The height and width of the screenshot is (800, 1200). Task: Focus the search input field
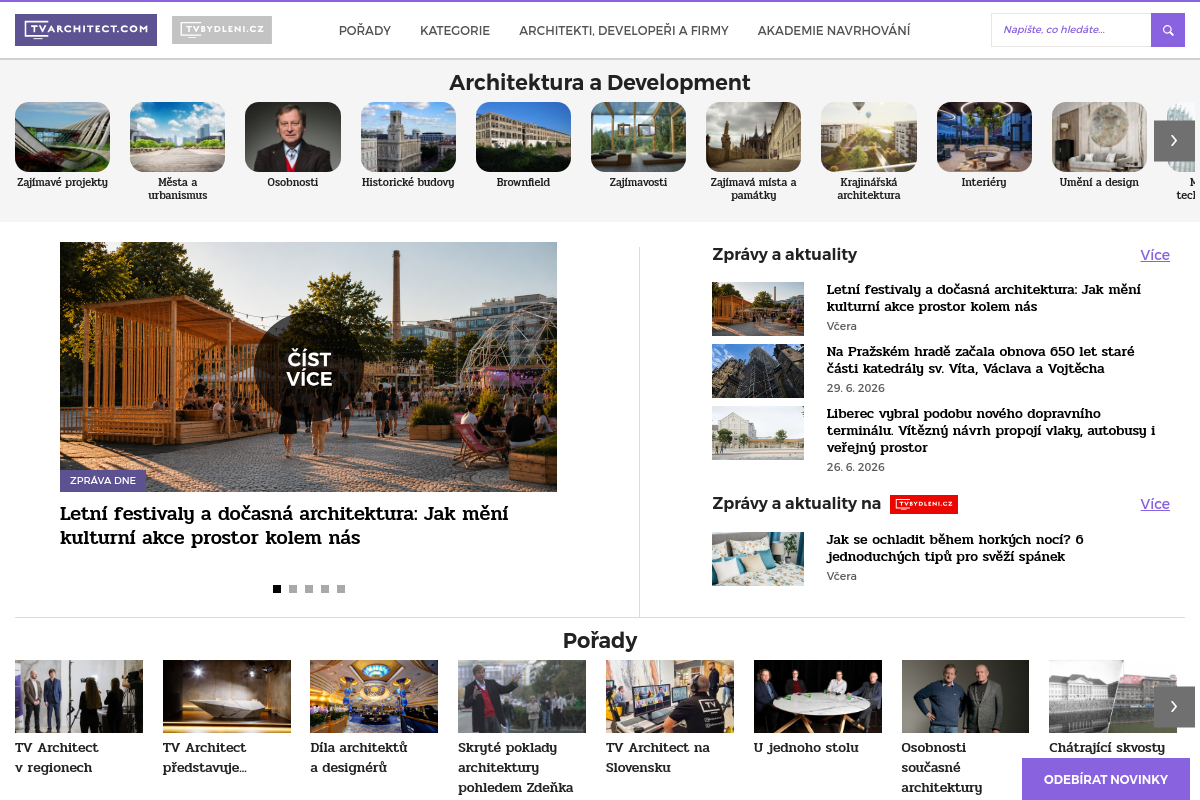pos(1071,30)
